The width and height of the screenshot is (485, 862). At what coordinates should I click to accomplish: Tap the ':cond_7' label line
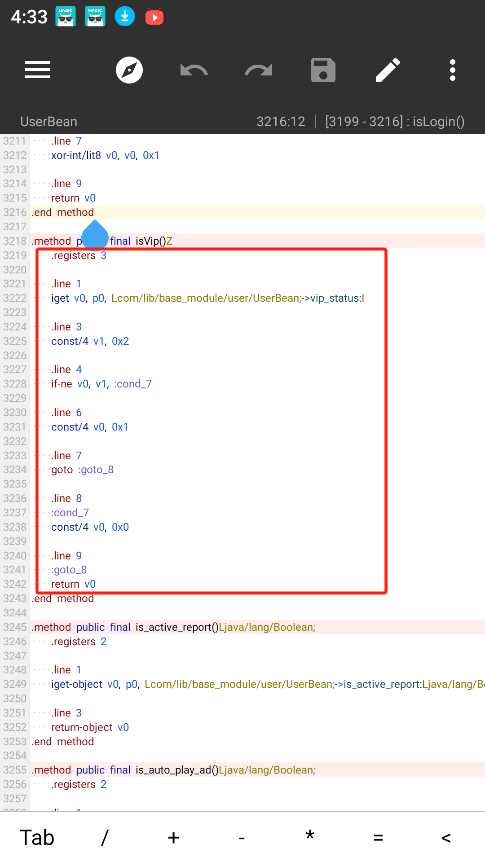70,512
